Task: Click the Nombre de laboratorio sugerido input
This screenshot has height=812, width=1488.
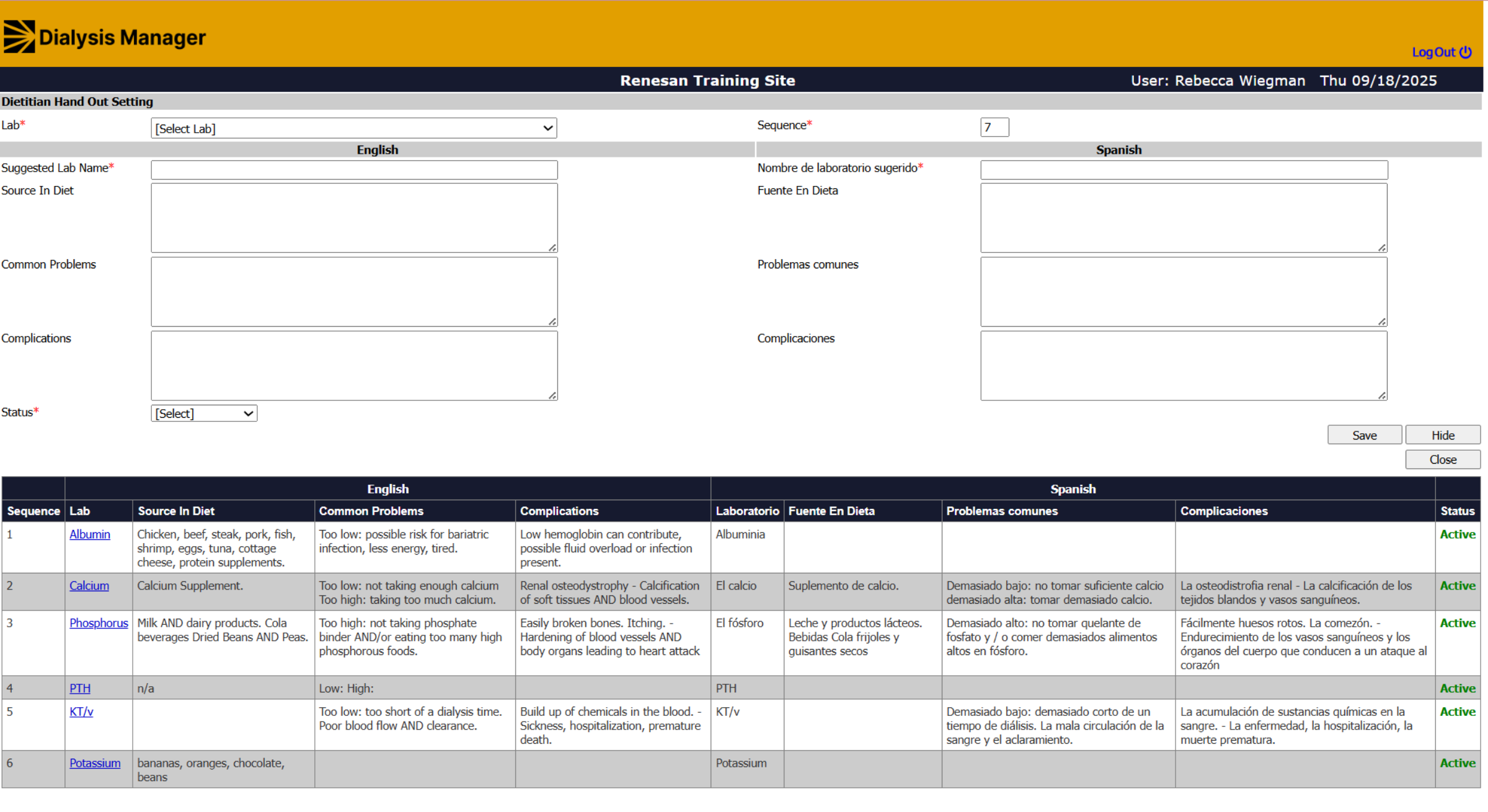Action: click(x=1184, y=170)
